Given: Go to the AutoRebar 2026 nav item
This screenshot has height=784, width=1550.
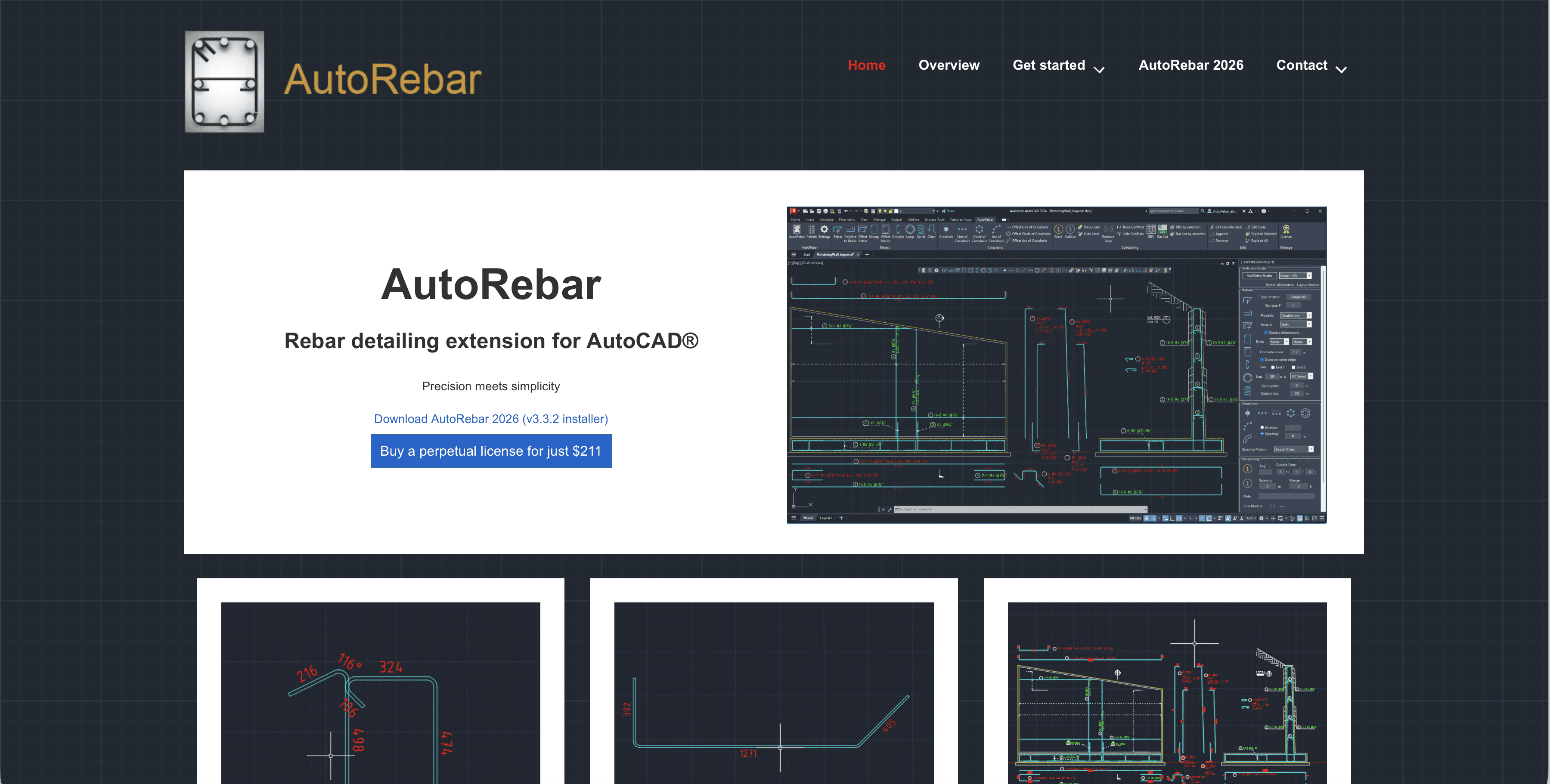Looking at the screenshot, I should (x=1191, y=65).
